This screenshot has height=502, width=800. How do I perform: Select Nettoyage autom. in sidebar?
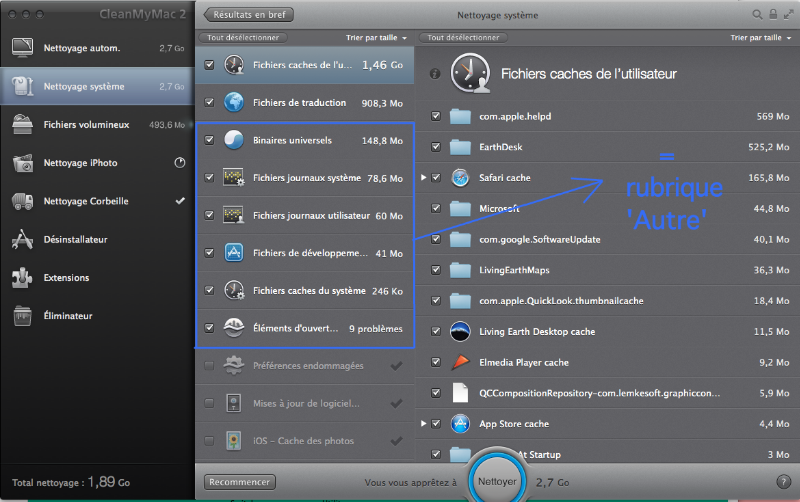82,48
